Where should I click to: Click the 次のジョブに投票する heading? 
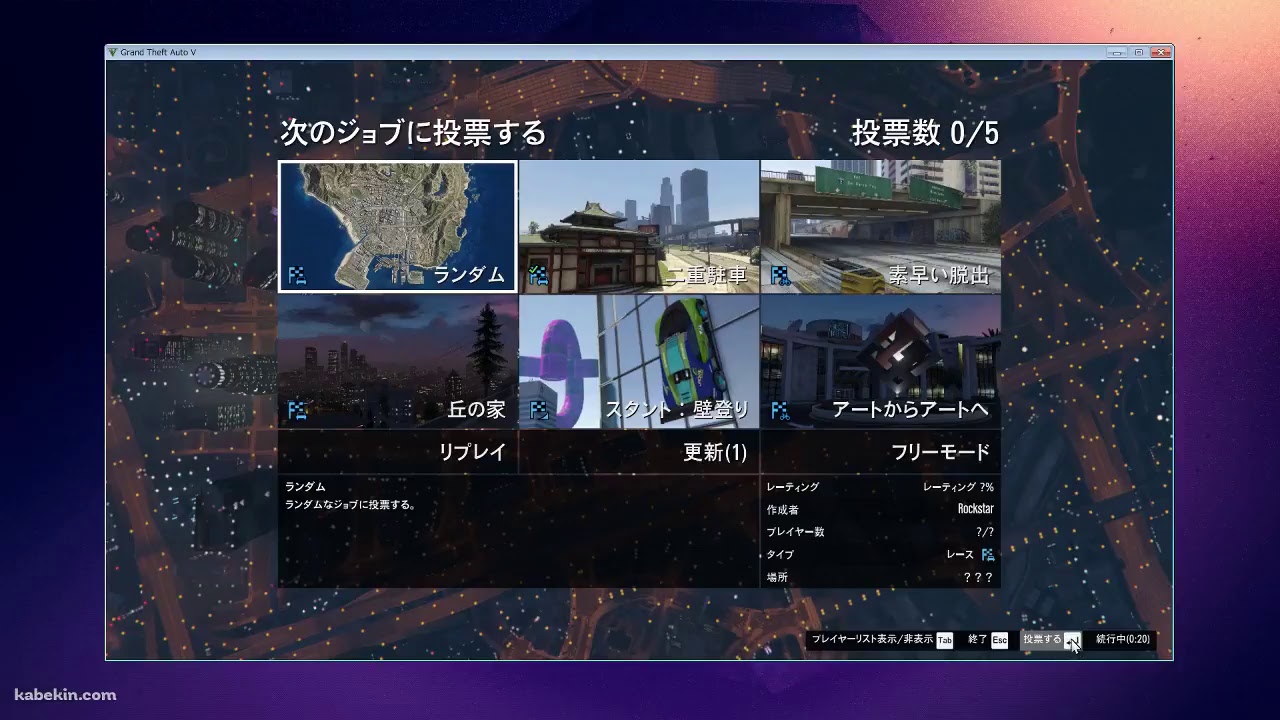(x=413, y=133)
